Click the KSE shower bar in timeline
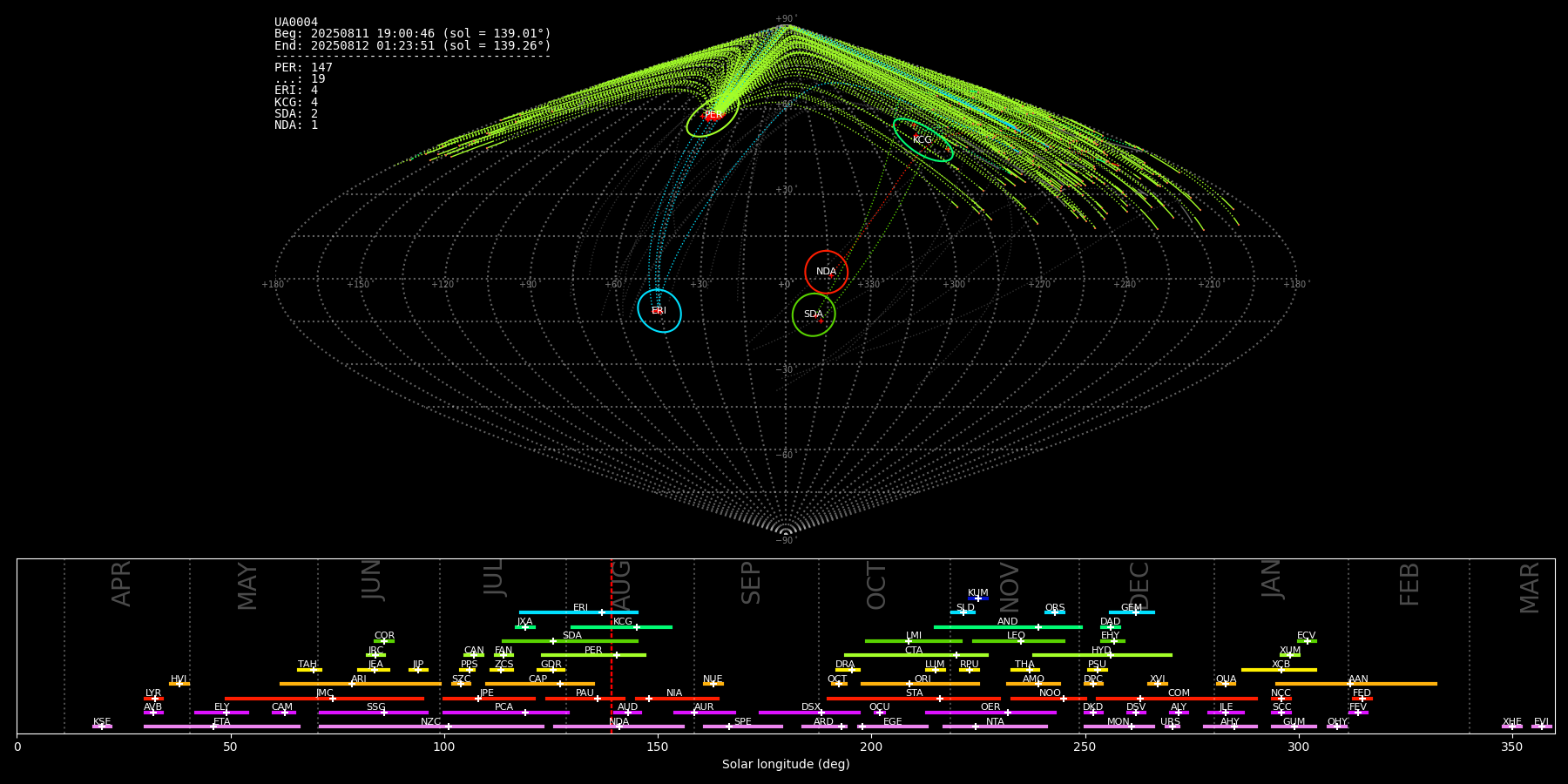Screen dimensions: 1568x784 [102, 727]
